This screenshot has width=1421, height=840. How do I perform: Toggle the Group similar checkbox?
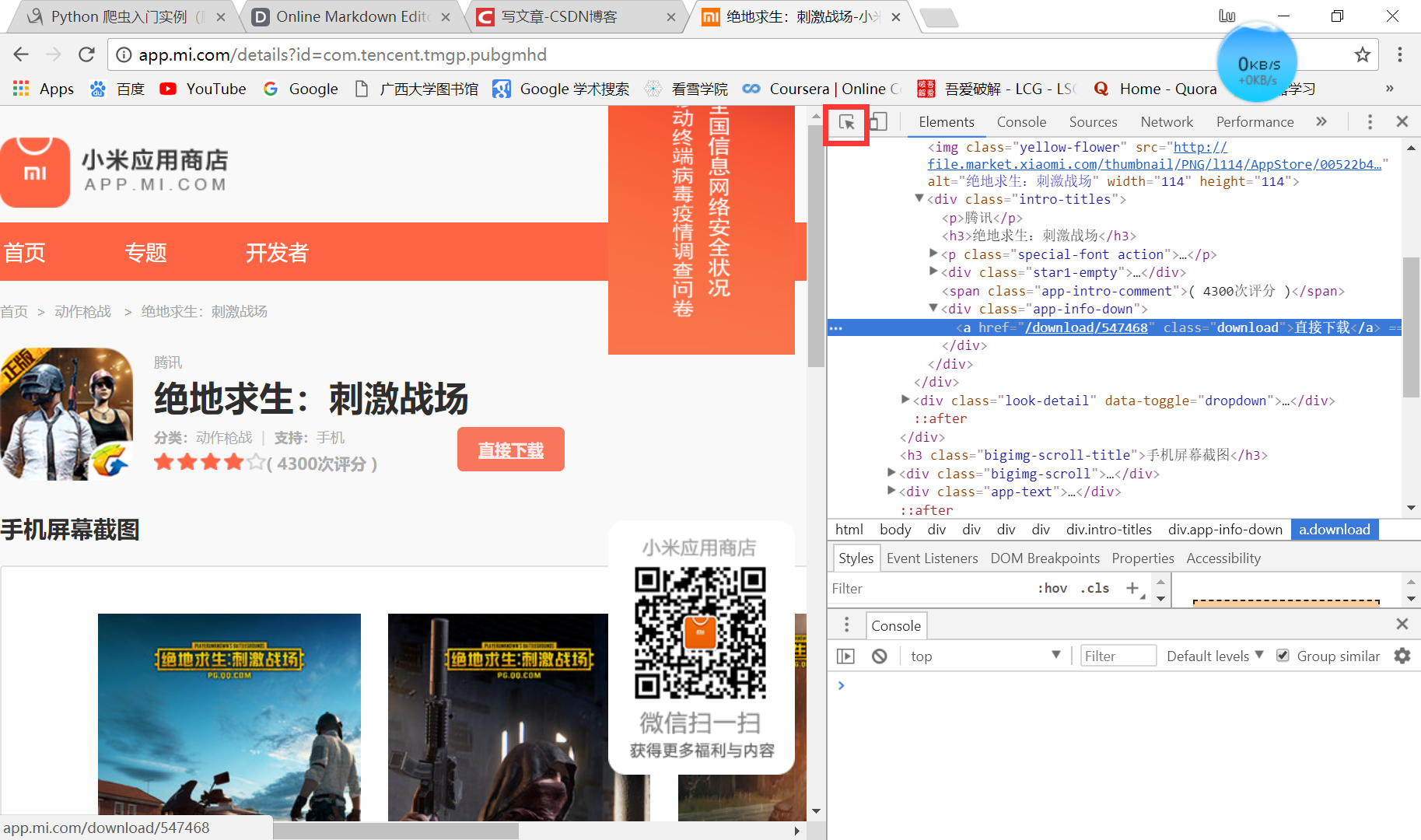(x=1283, y=656)
